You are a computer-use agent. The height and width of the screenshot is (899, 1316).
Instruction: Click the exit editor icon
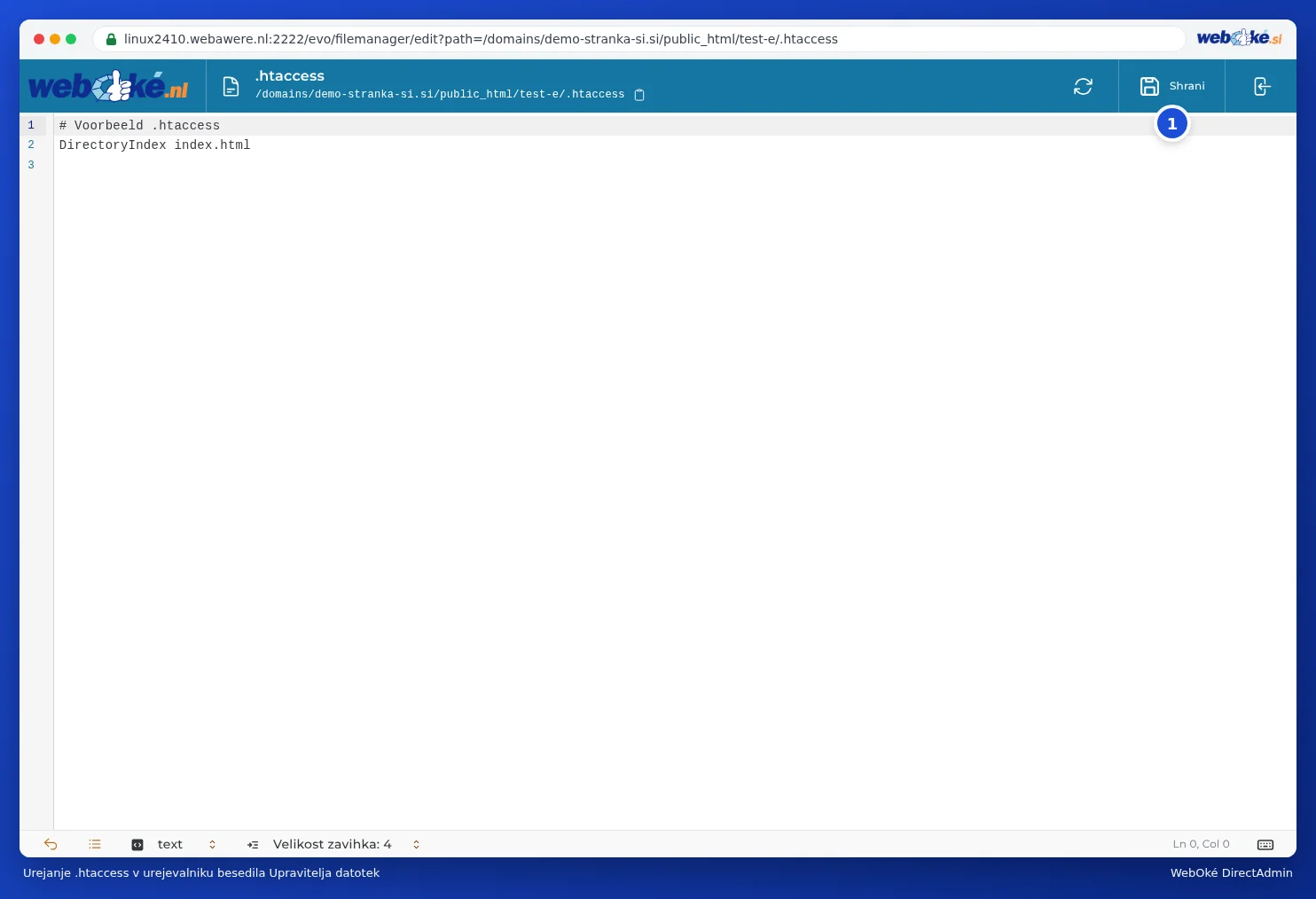pyautogui.click(x=1261, y=86)
